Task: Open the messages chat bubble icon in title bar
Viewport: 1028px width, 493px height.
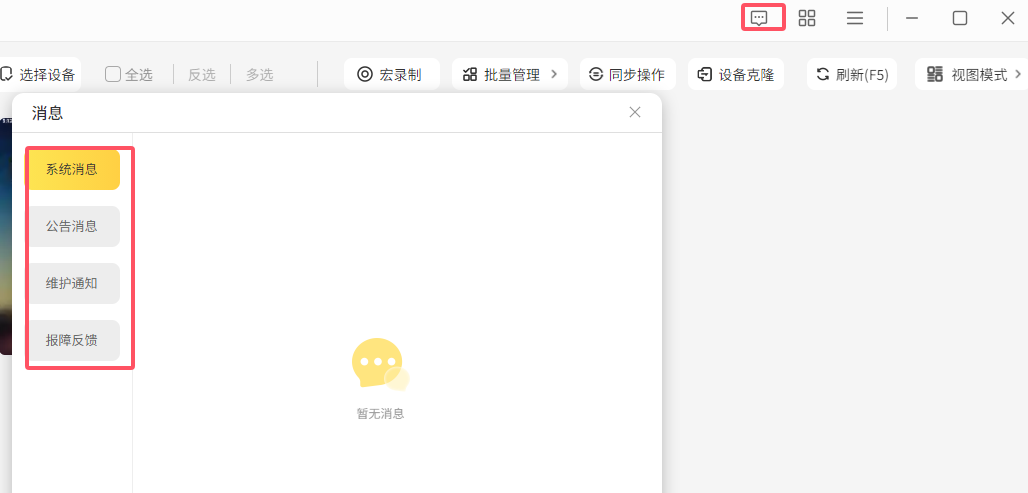Action: pyautogui.click(x=759, y=18)
